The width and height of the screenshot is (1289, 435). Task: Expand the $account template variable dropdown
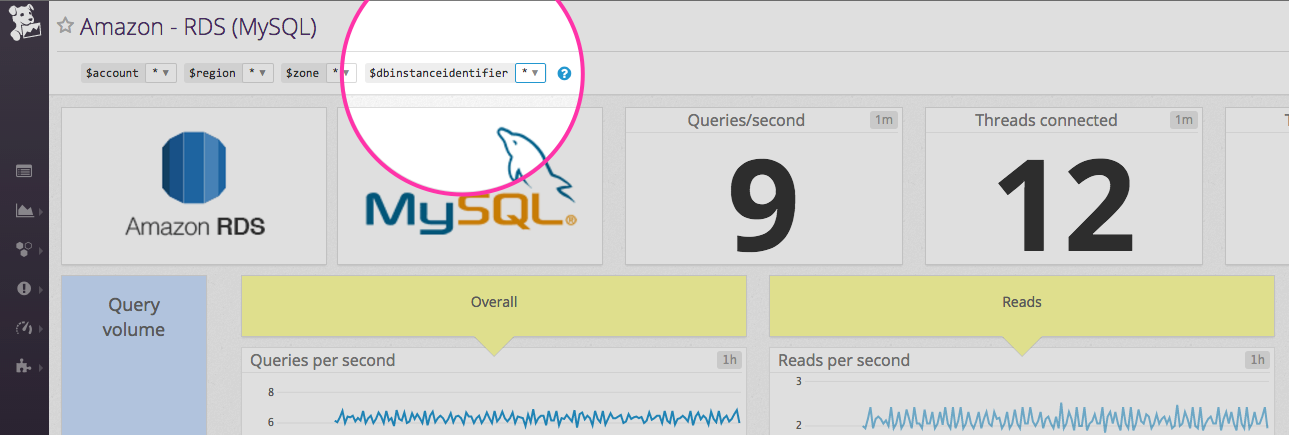point(161,73)
